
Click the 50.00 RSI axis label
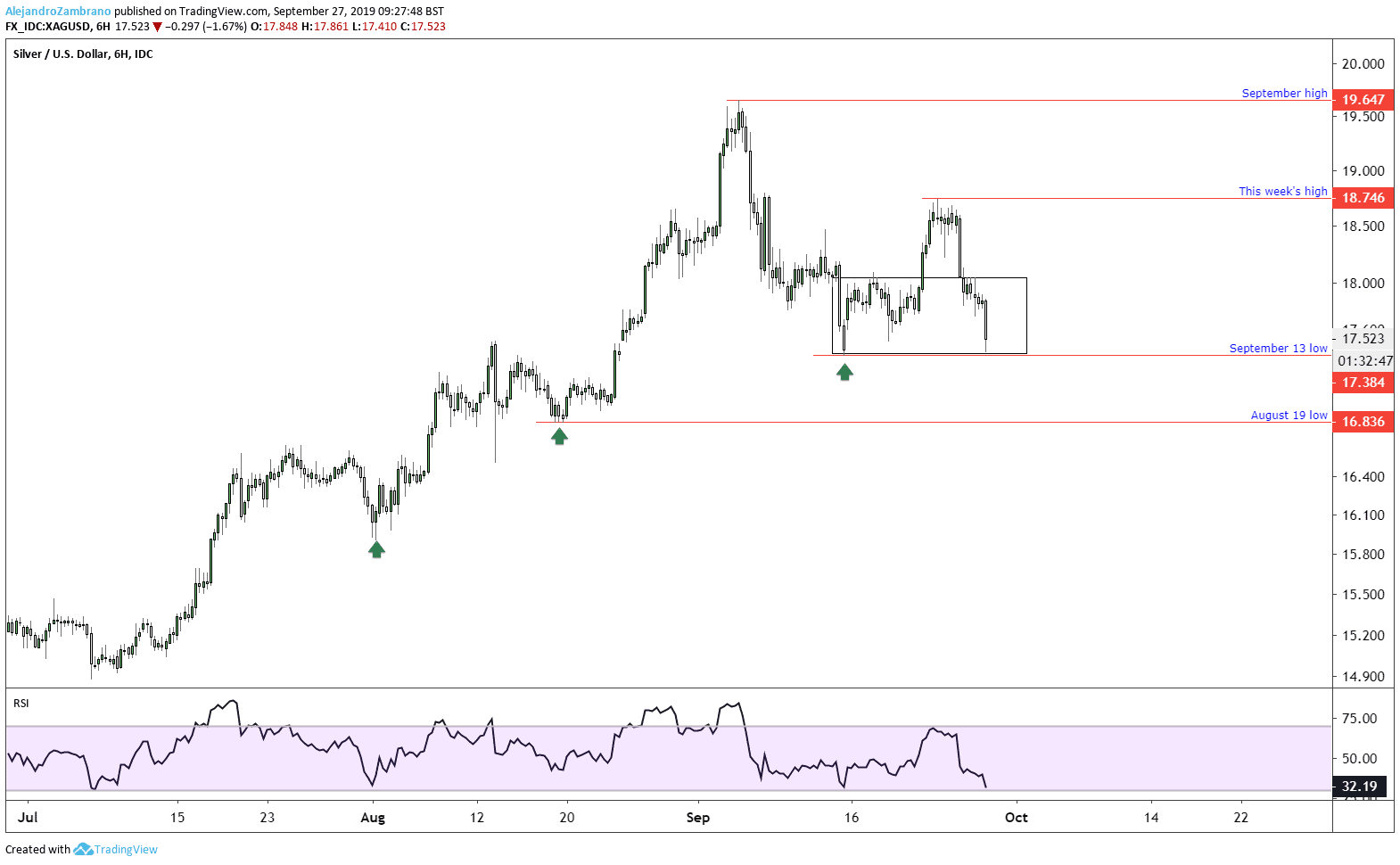point(1359,759)
